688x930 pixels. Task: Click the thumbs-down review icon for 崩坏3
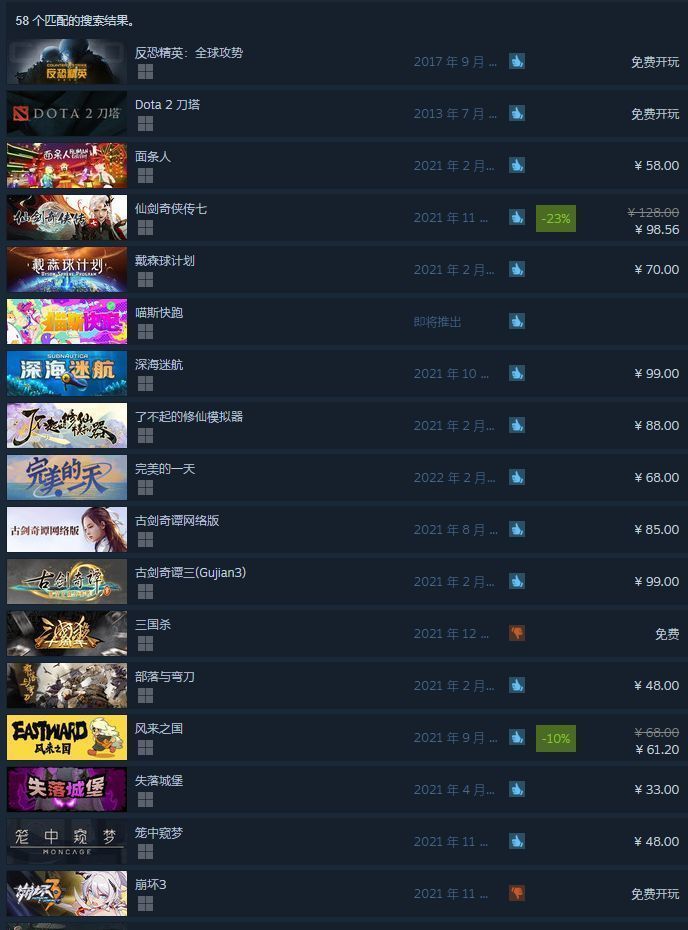point(517,893)
